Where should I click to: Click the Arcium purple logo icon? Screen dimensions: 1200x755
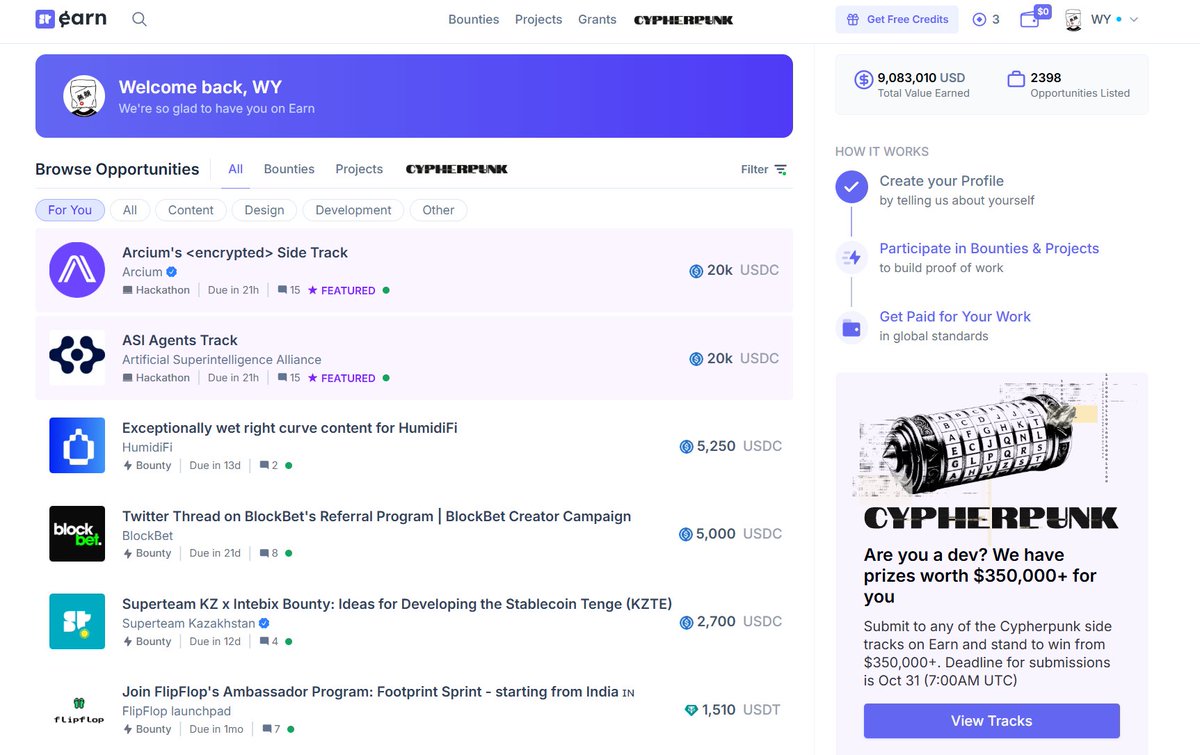click(77, 270)
